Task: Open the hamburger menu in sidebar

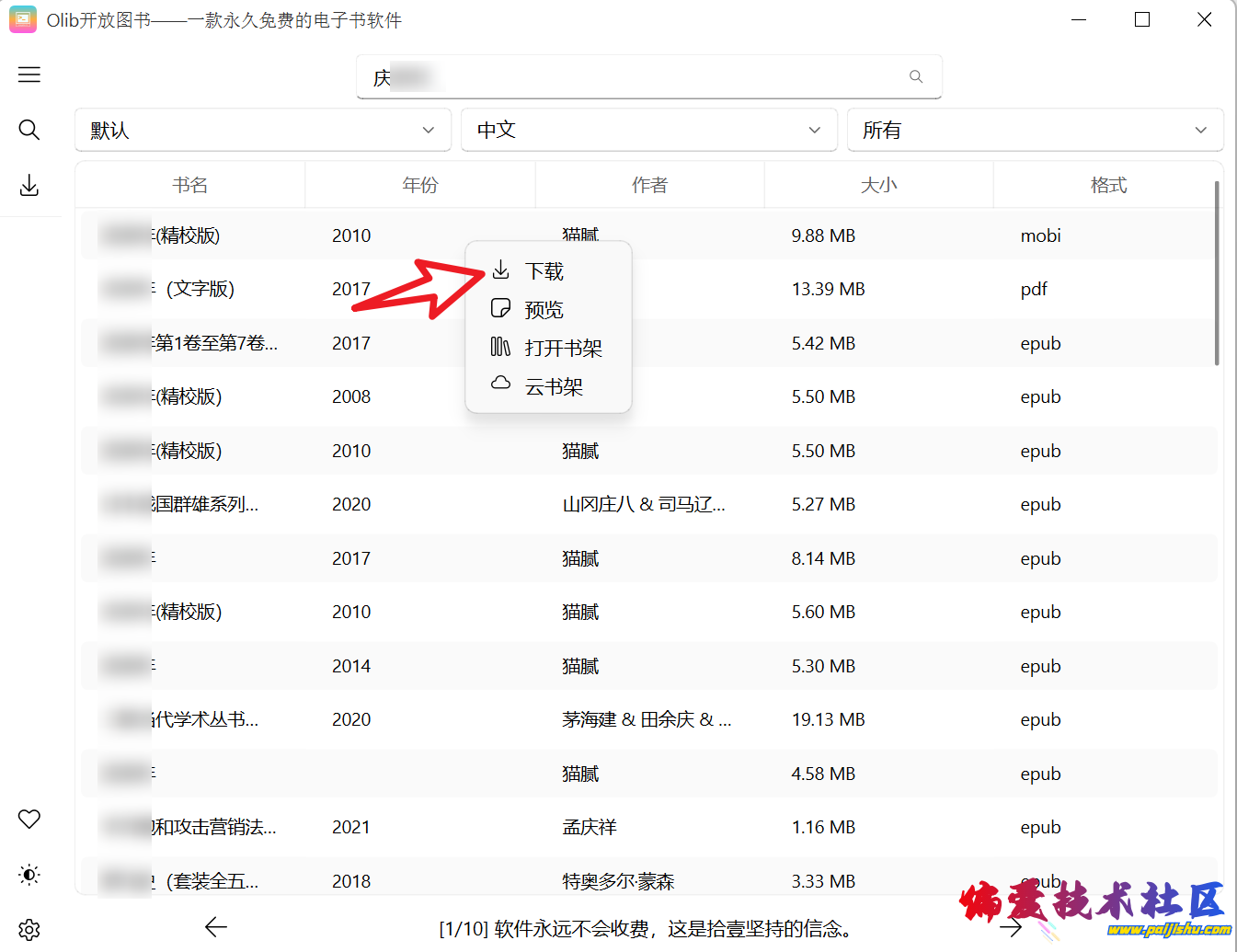Action: click(29, 75)
